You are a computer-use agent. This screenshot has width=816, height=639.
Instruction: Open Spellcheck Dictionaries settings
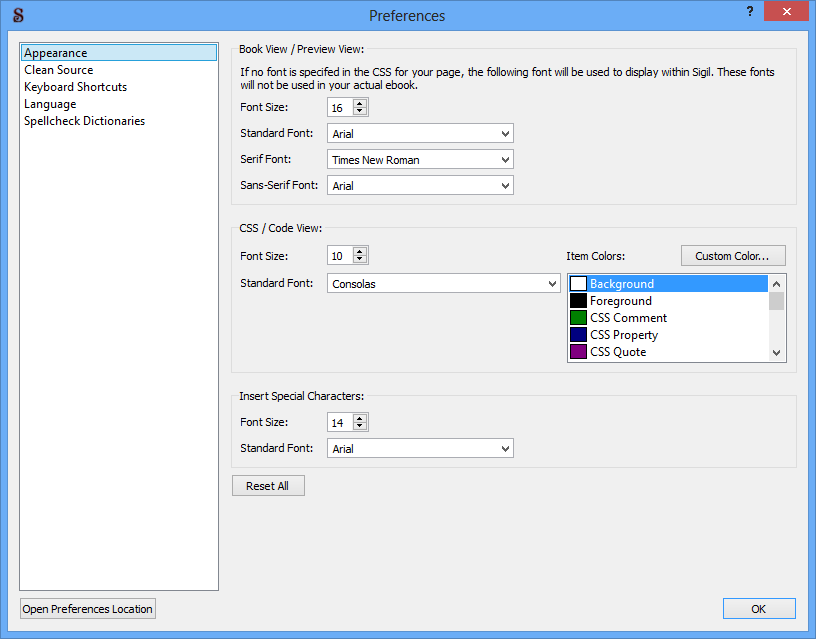pyautogui.click(x=85, y=121)
